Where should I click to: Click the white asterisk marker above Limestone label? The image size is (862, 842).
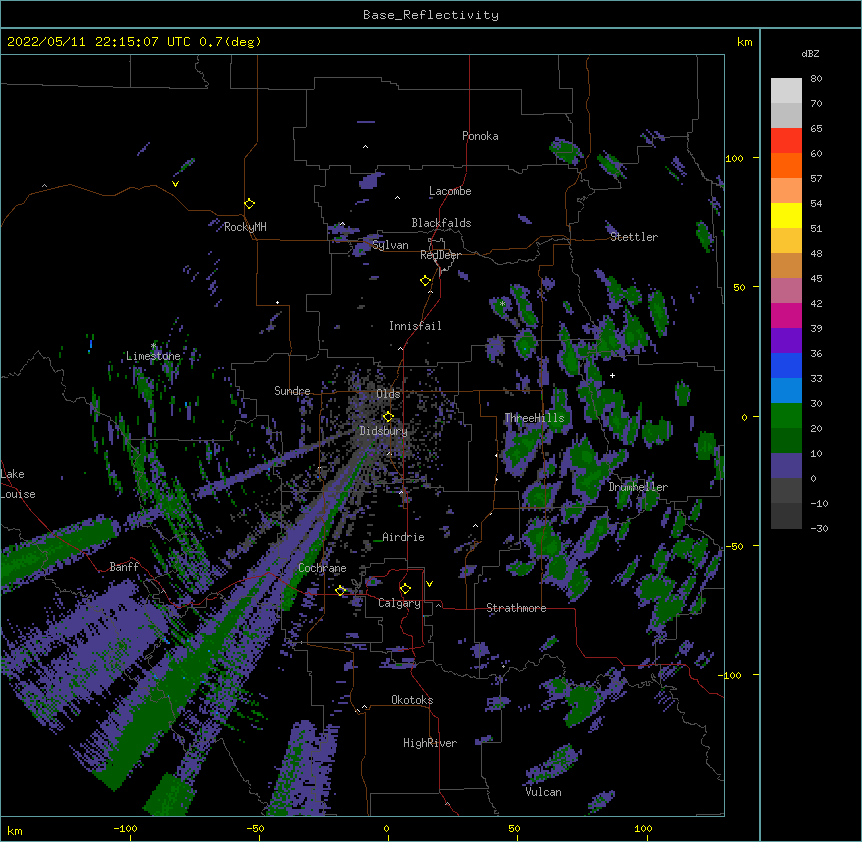(x=153, y=346)
